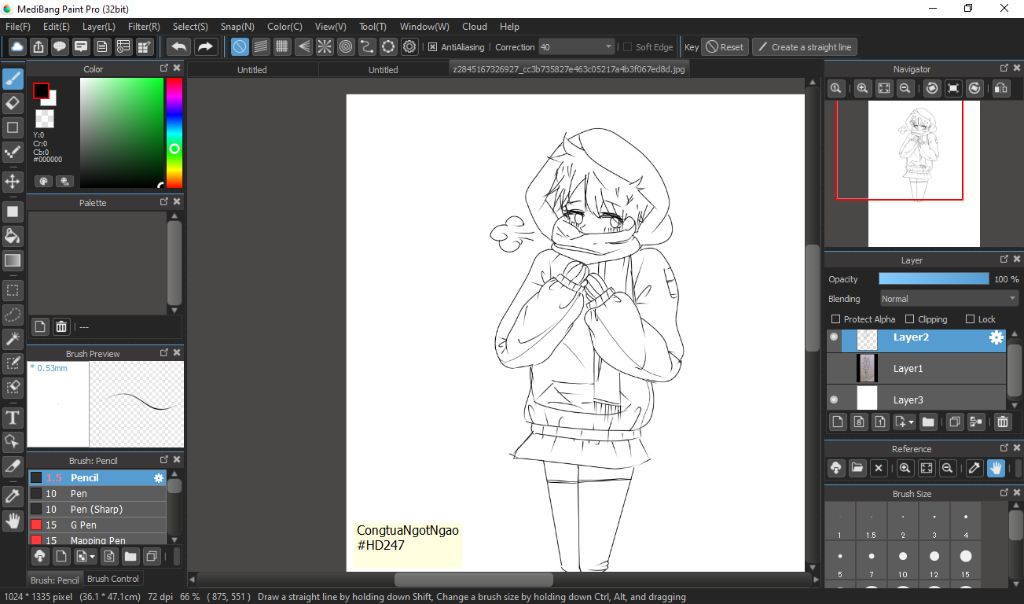Select the Move tool

(x=12, y=181)
